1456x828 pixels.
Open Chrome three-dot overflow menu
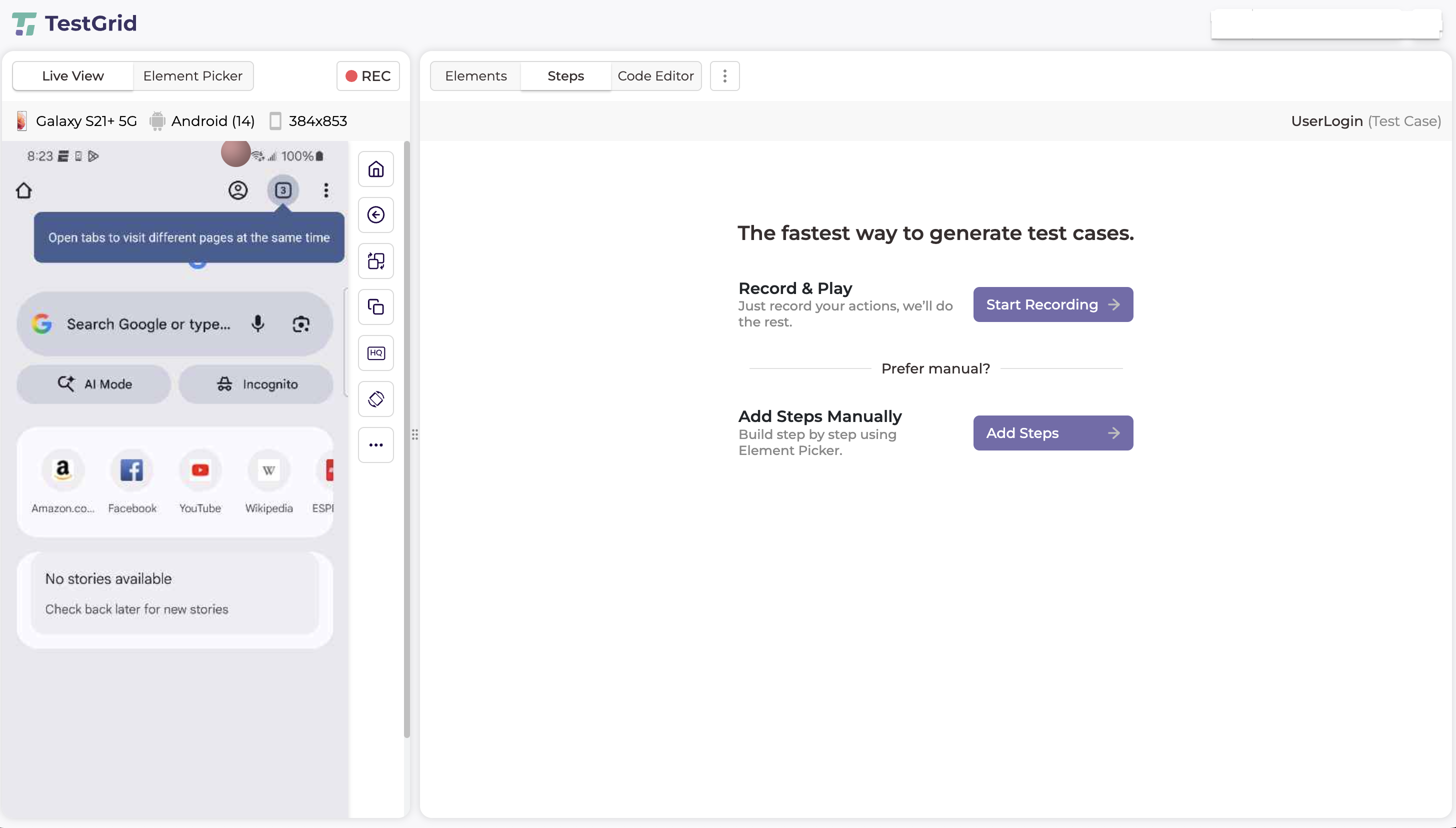point(326,190)
